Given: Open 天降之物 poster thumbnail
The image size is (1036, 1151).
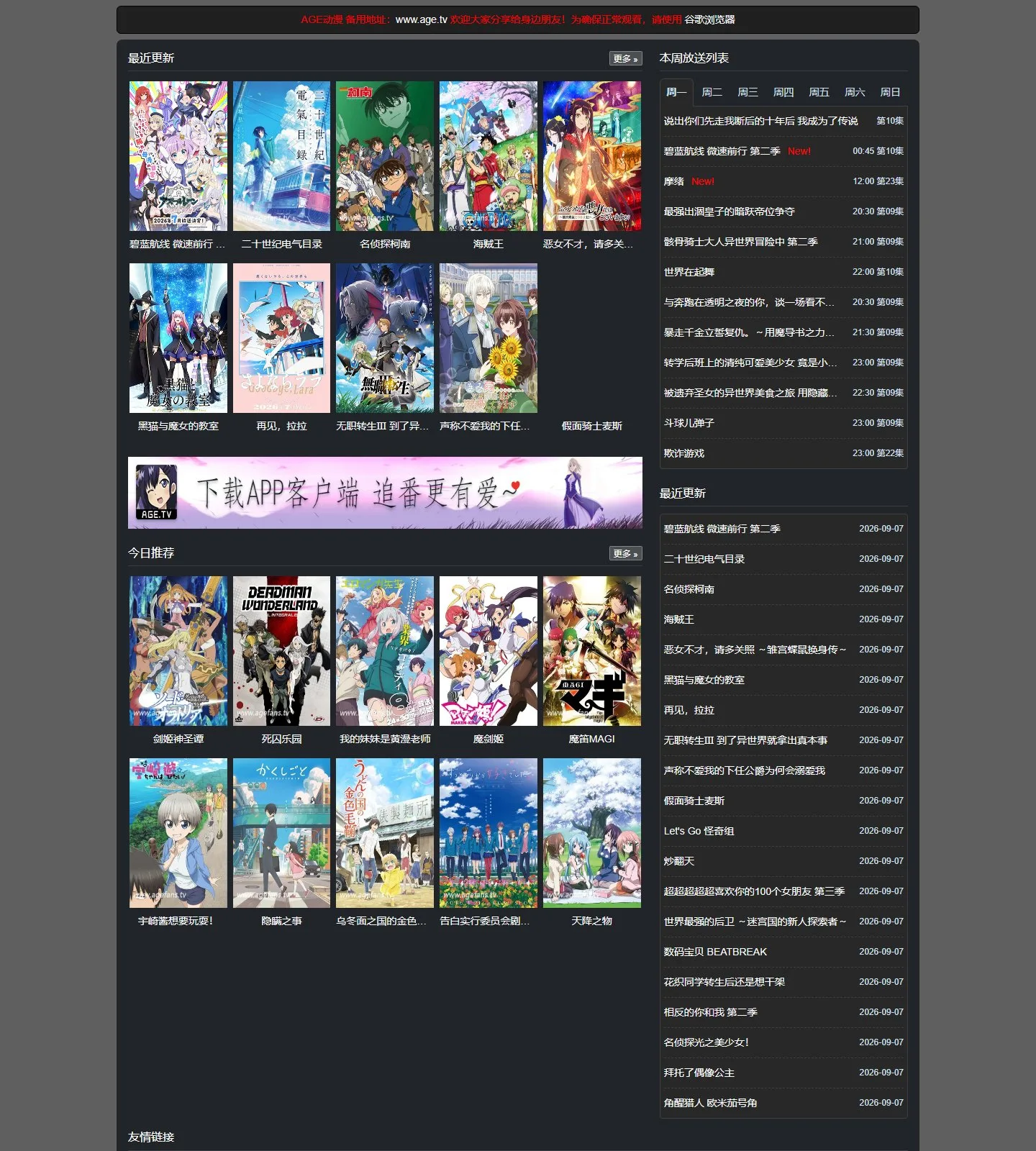Looking at the screenshot, I should coord(592,833).
